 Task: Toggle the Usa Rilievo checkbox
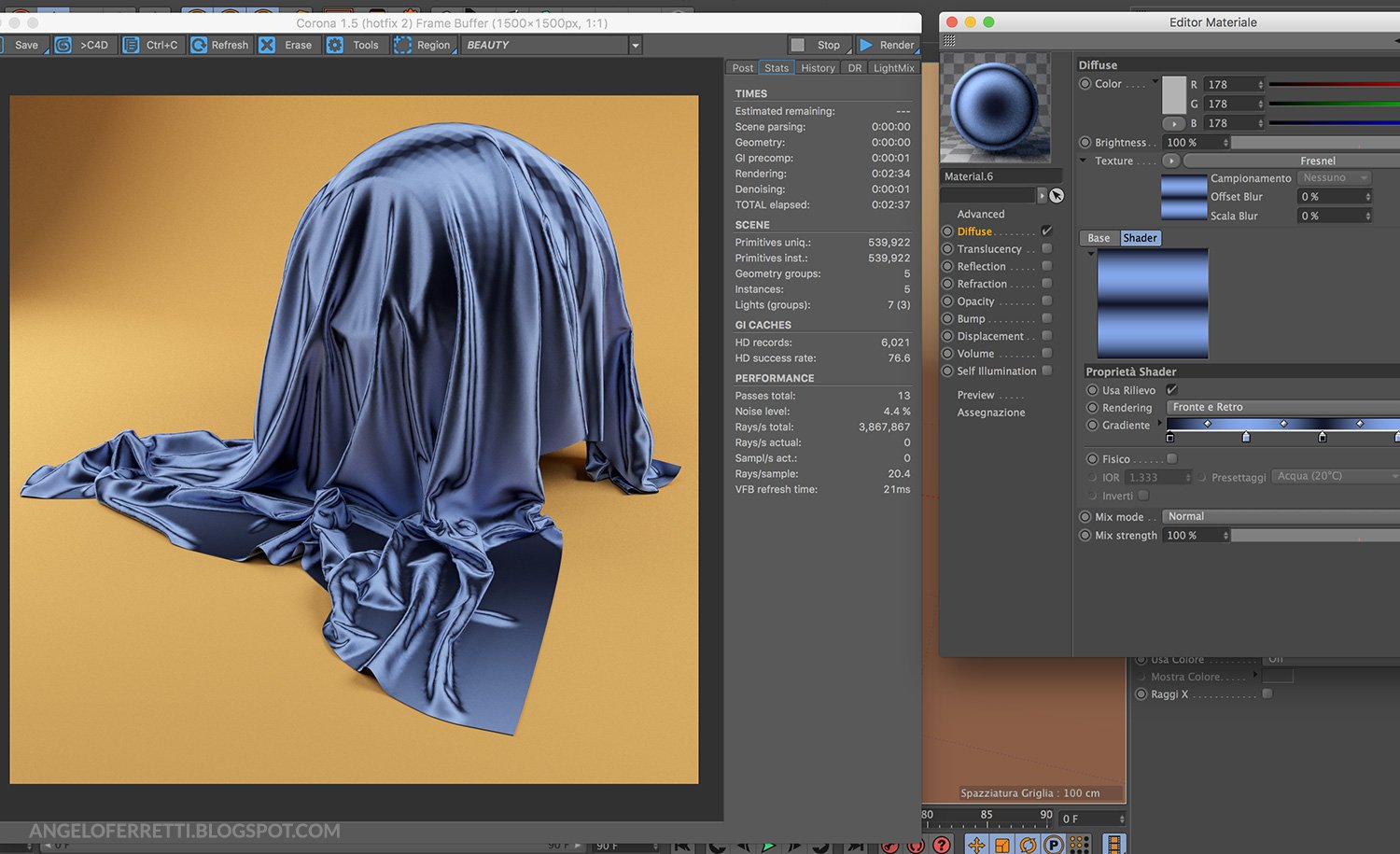(x=1171, y=390)
